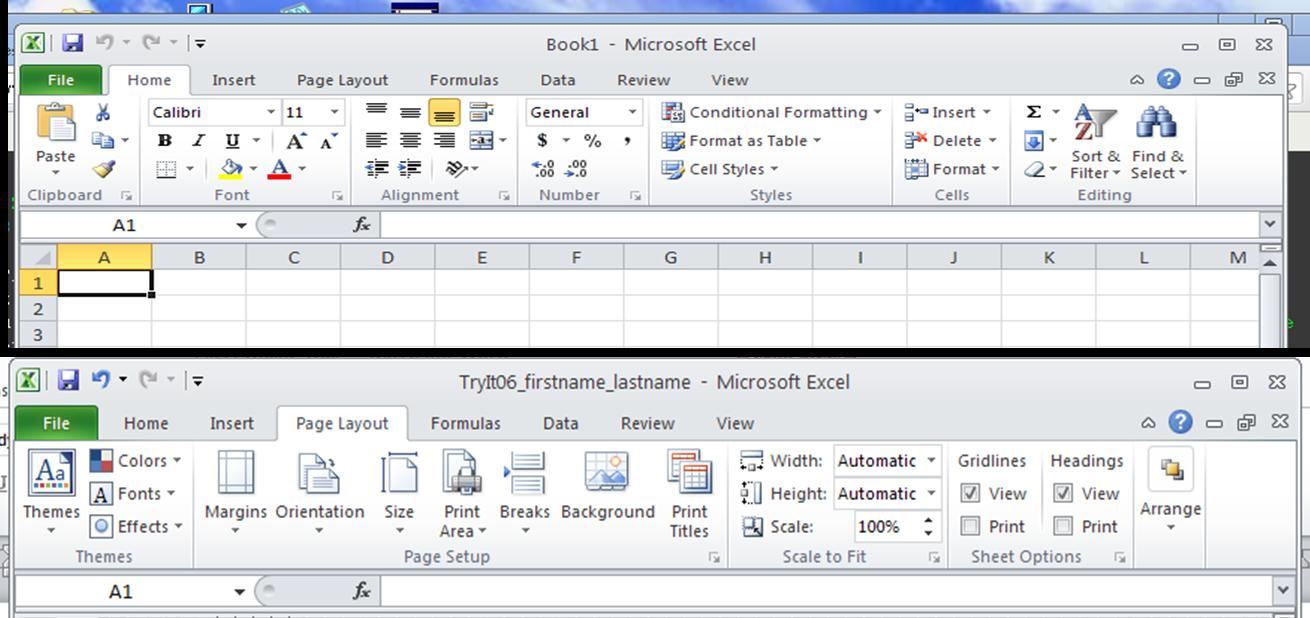Click Grow Font icon in Book1
Image resolution: width=1310 pixels, height=618 pixels.
(295, 141)
